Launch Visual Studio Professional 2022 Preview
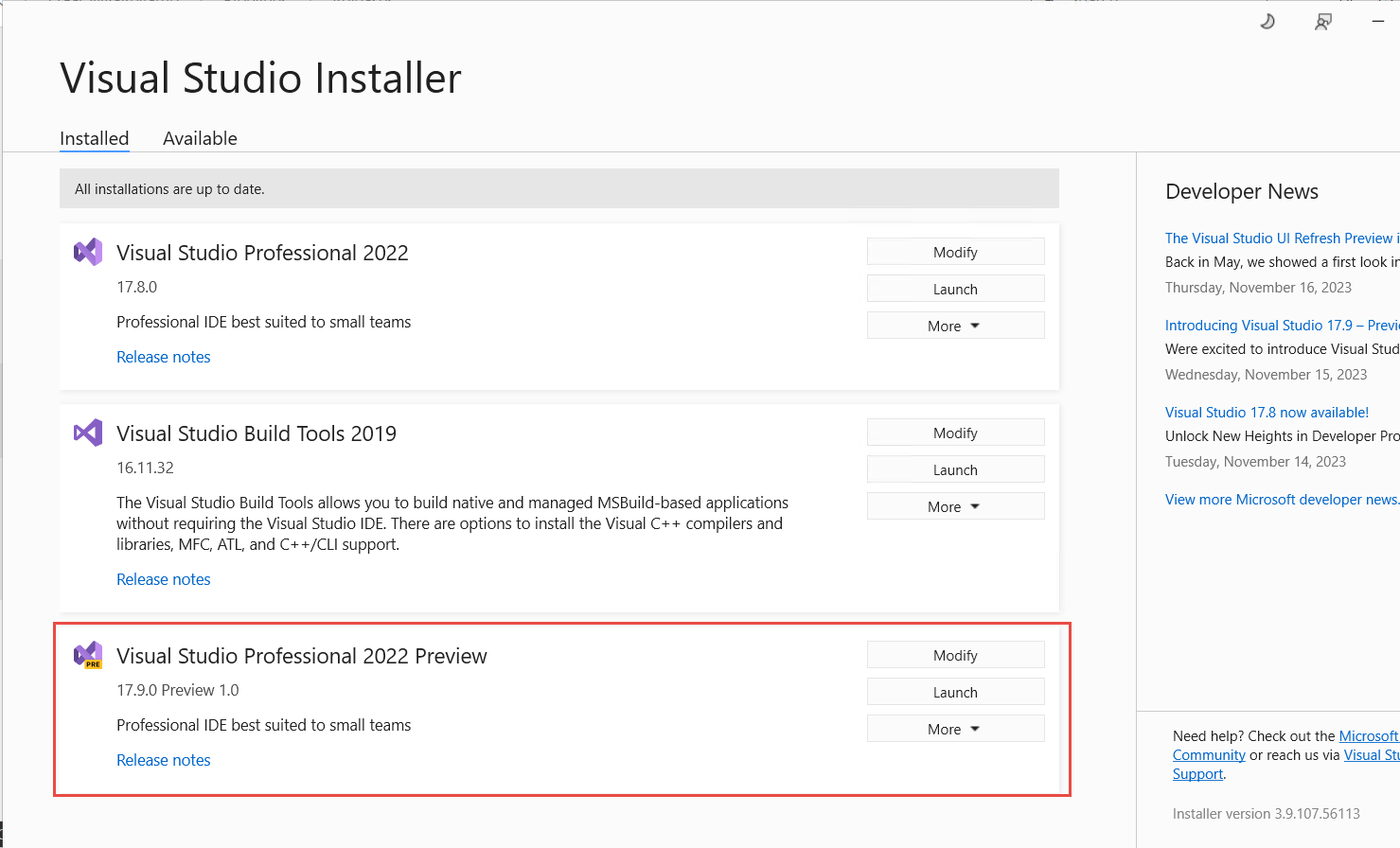Viewport: 1400px width, 848px height. 955,692
